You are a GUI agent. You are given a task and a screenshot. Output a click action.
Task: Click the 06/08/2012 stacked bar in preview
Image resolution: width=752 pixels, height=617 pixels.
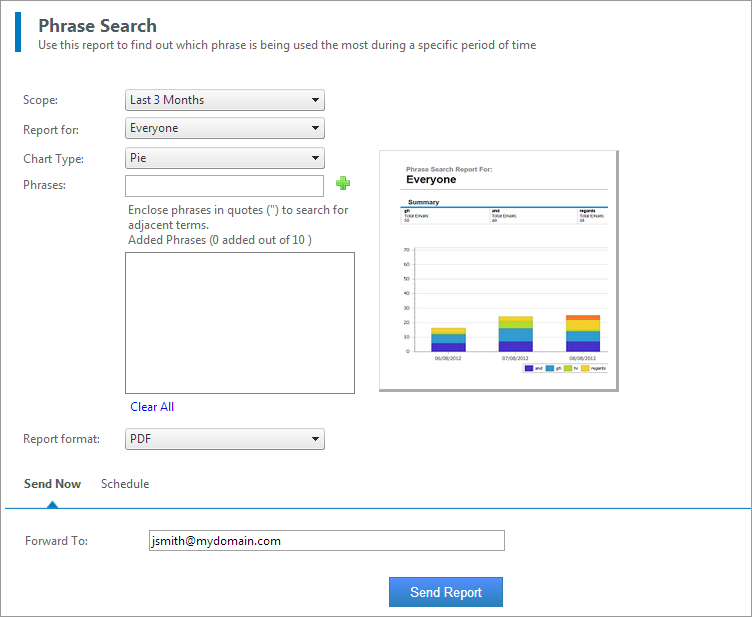click(448, 339)
